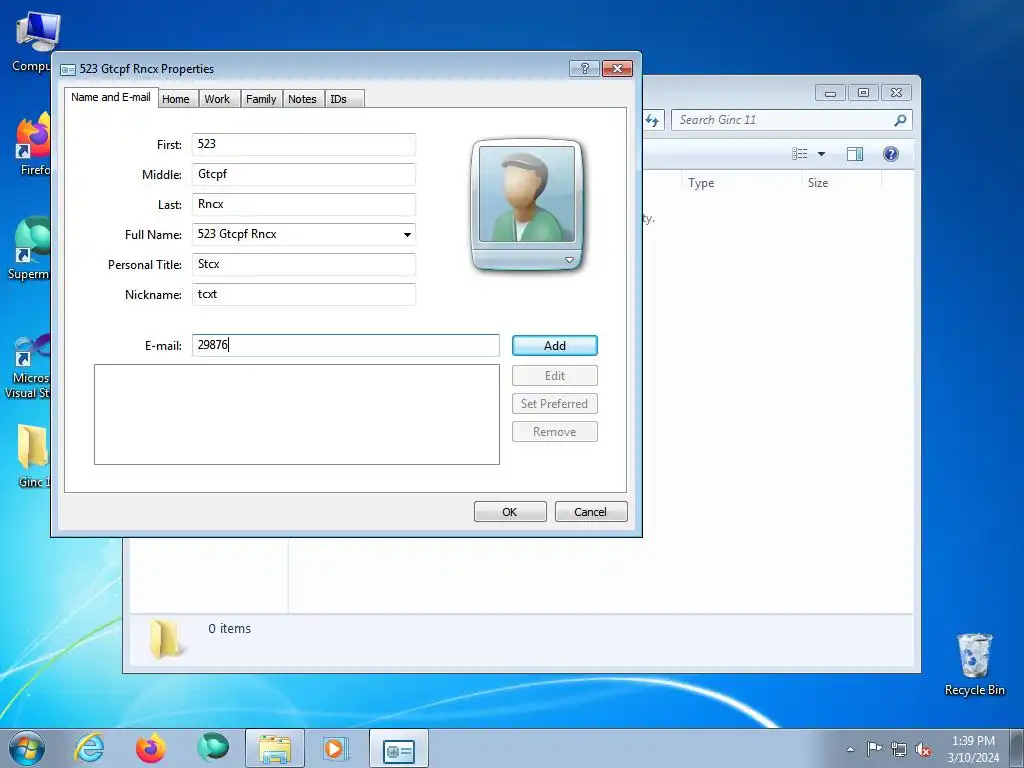Sort by the Size column header
1024x768 pixels.
pos(841,183)
